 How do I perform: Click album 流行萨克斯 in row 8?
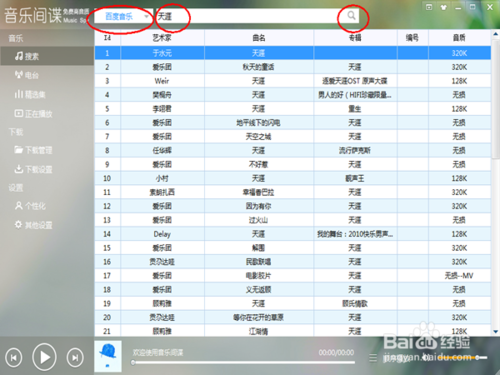tap(355, 151)
